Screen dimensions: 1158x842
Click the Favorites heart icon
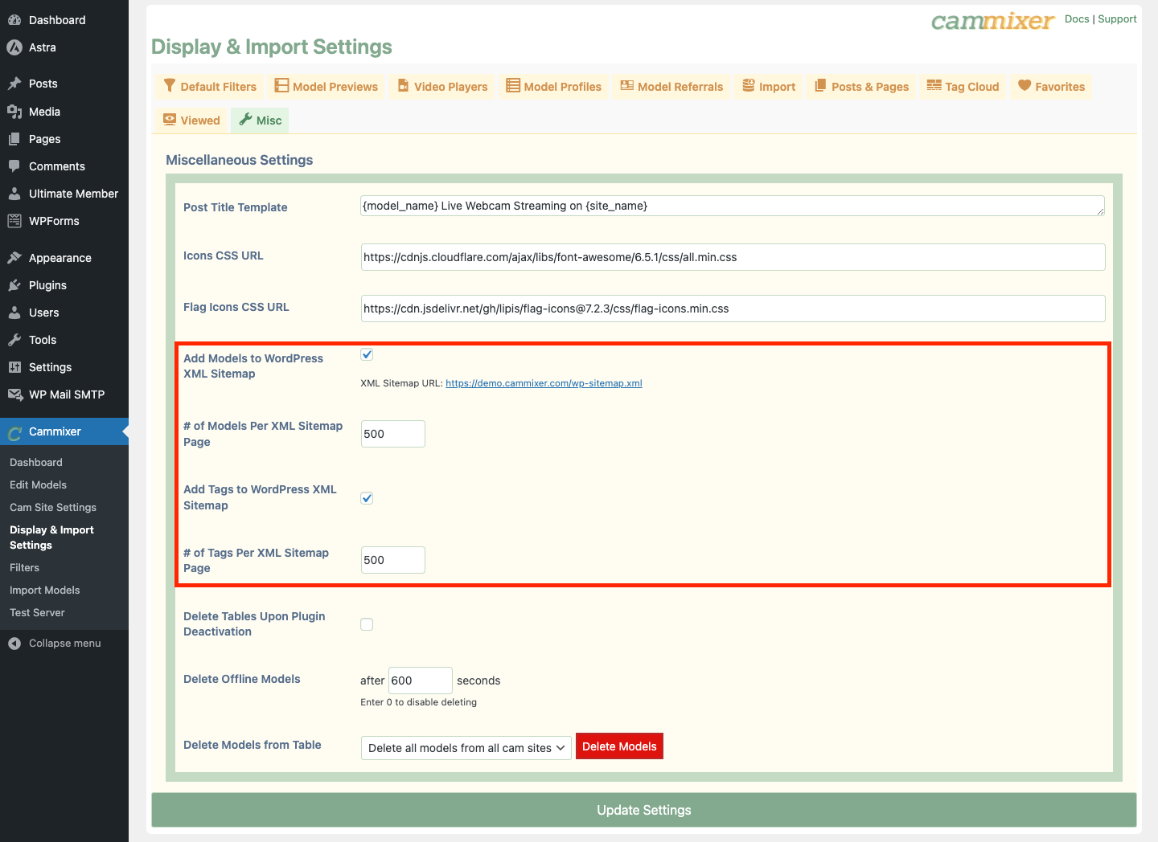[x=1024, y=86]
